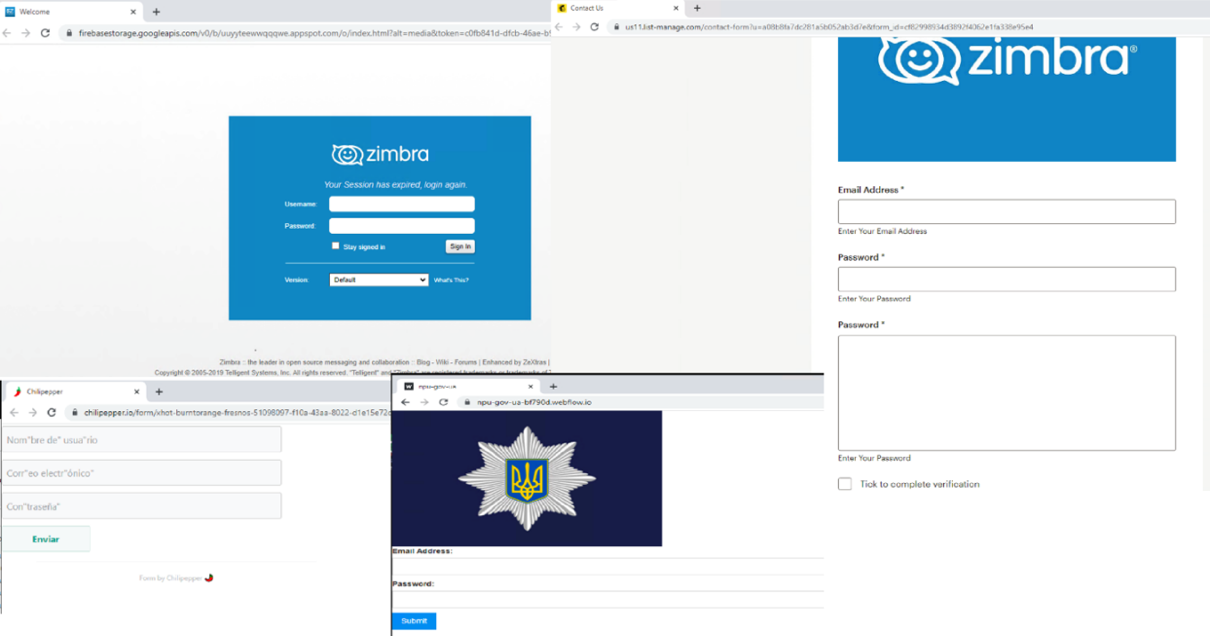Click the Enviar button
The image size is (1210, 636).
pos(45,539)
